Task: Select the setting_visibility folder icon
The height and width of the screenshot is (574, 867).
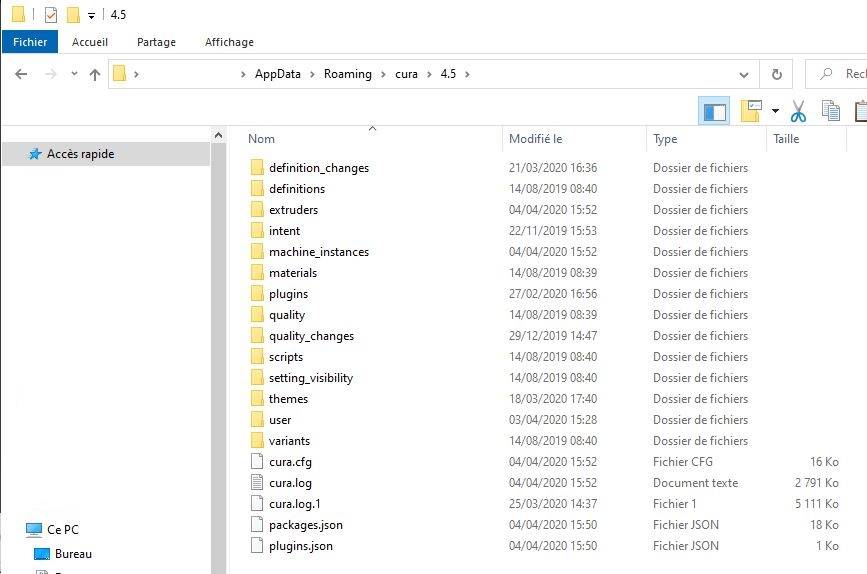Action: (257, 378)
